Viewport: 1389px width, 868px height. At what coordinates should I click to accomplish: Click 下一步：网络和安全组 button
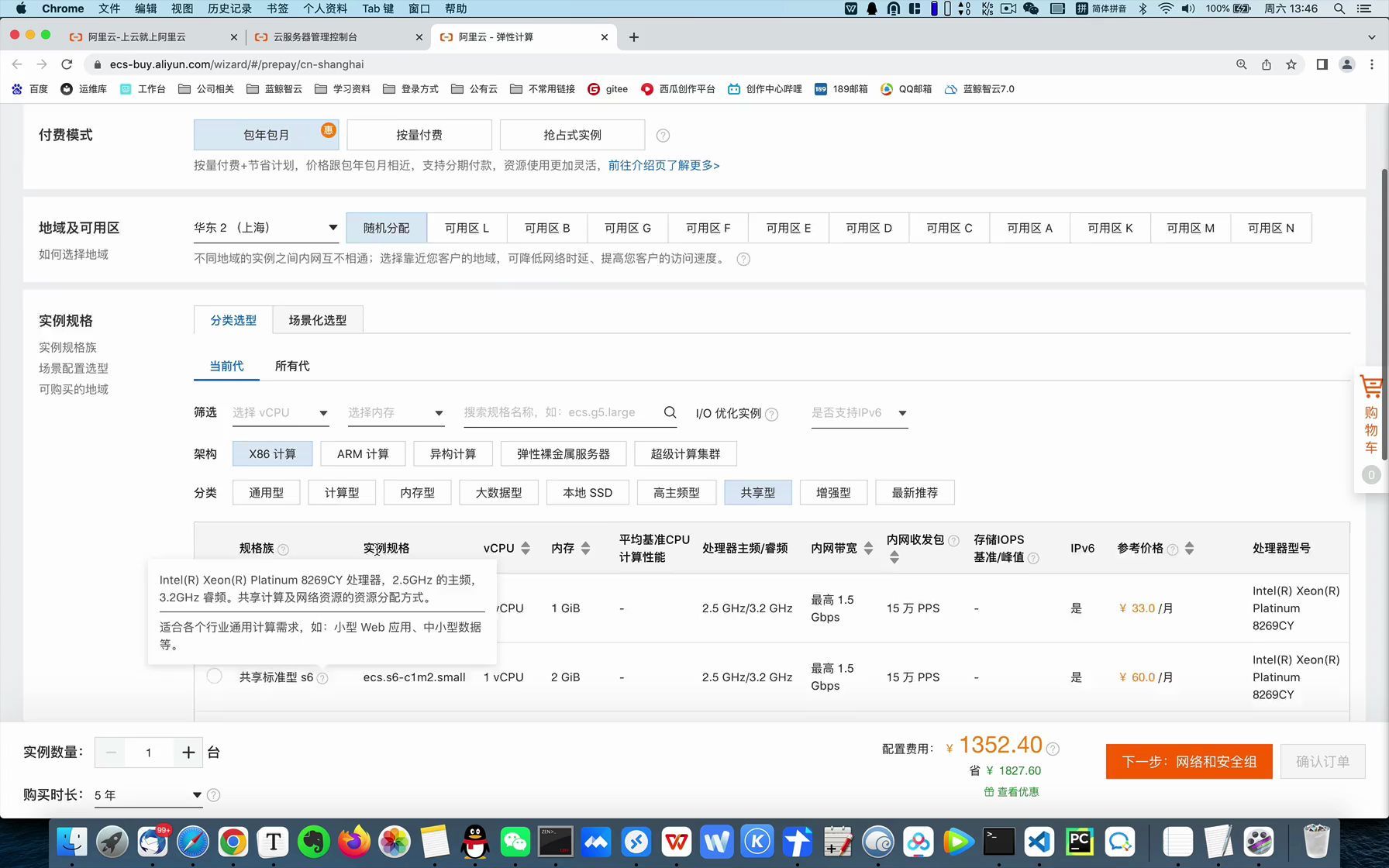pos(1189,762)
